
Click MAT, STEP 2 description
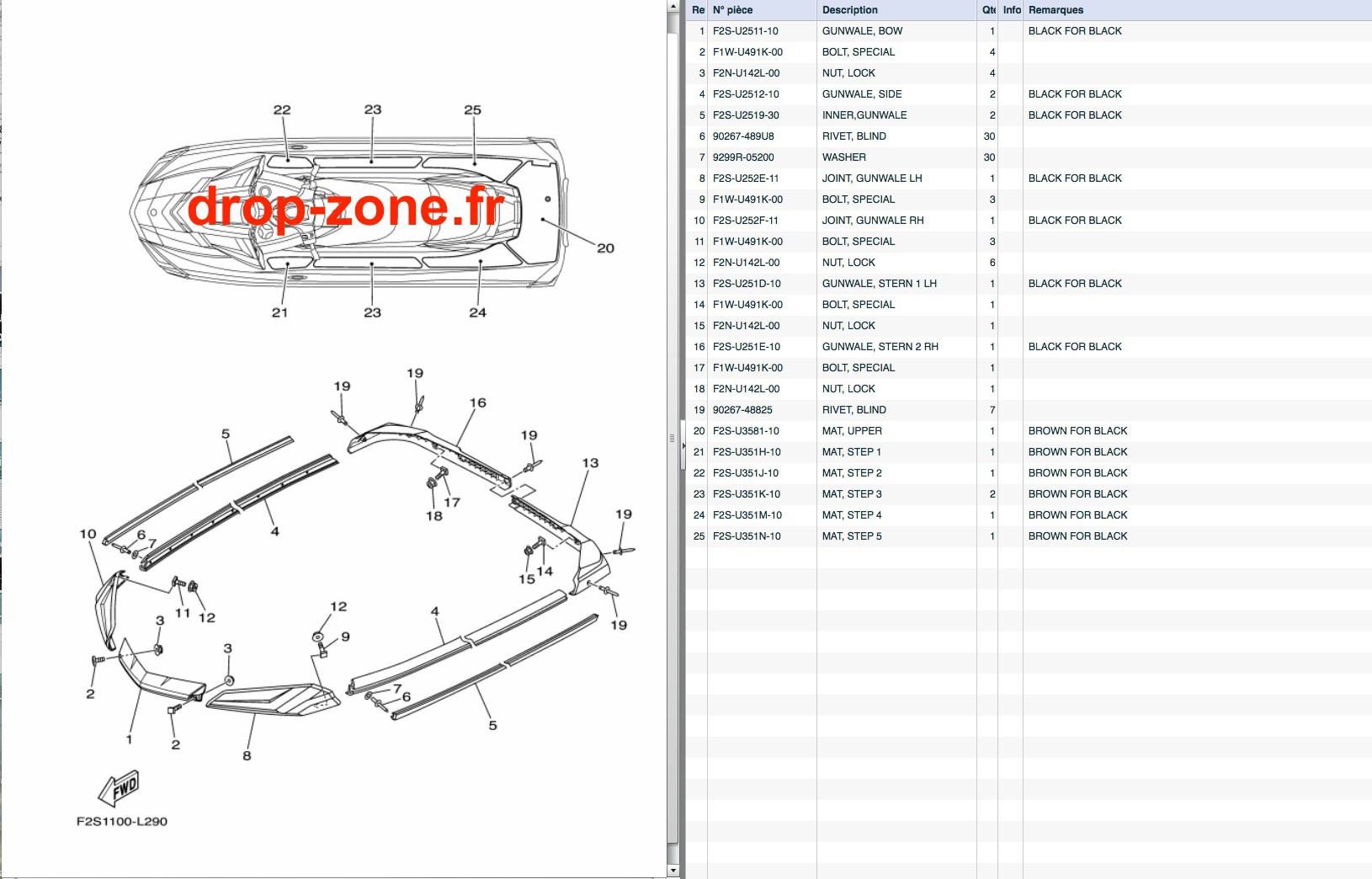852,473
